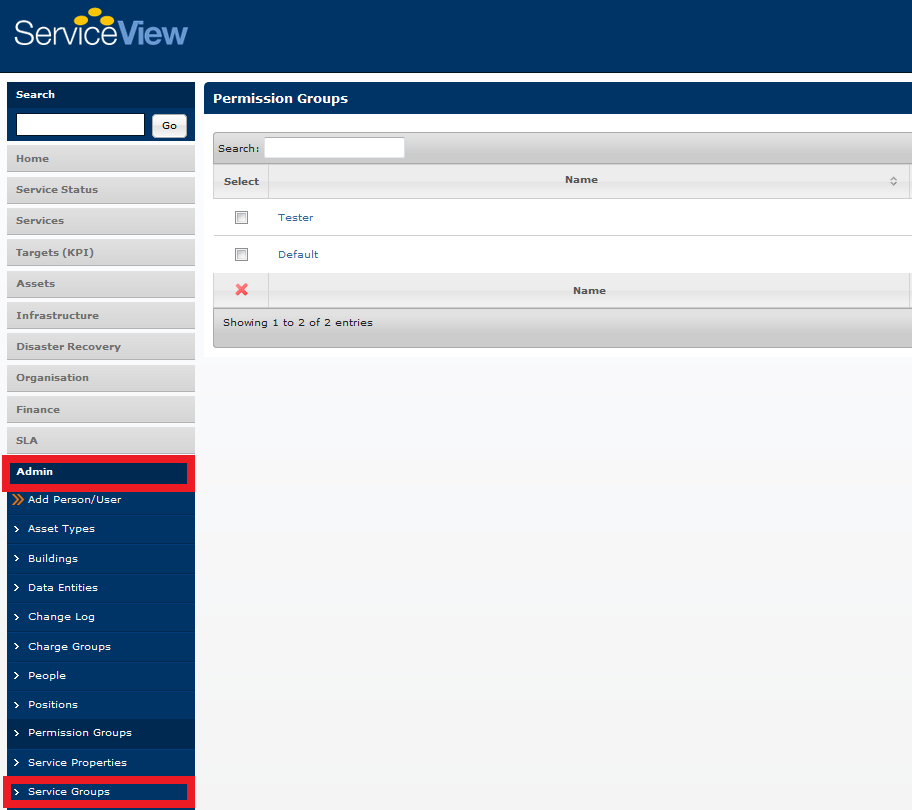The image size is (912, 810).
Task: Click the chevron beside Change Log
Action: coord(16,617)
